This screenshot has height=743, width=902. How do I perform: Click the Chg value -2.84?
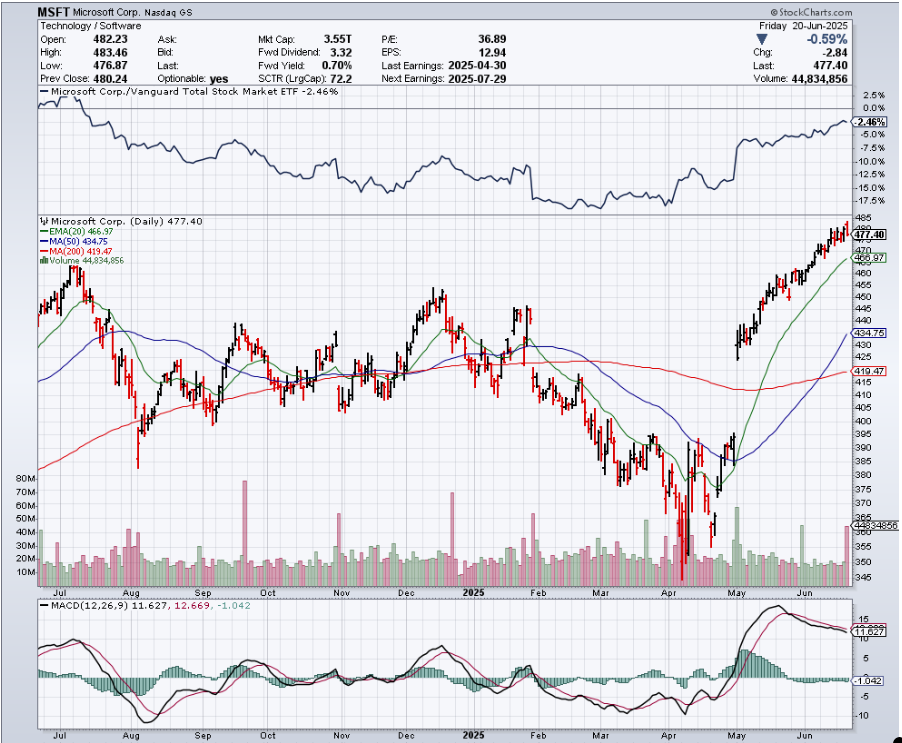coord(834,52)
